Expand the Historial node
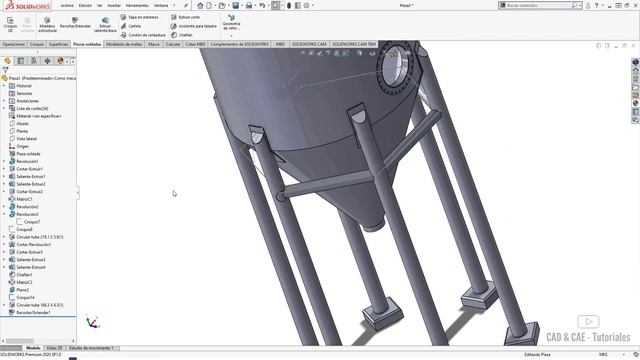The height and width of the screenshot is (360, 640). tap(4, 86)
